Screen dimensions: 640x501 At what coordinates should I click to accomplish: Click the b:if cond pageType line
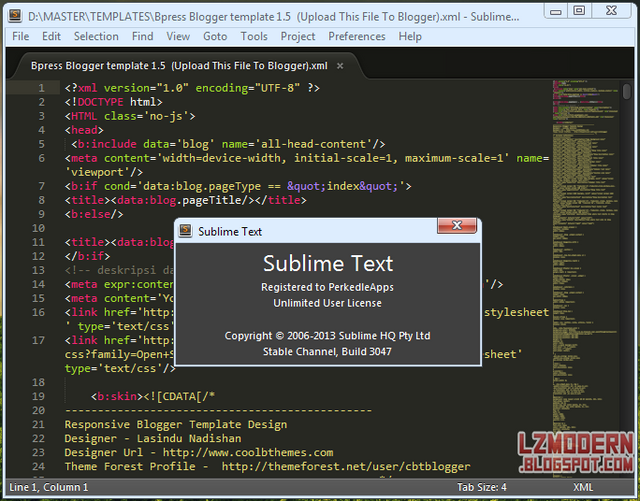pos(238,186)
